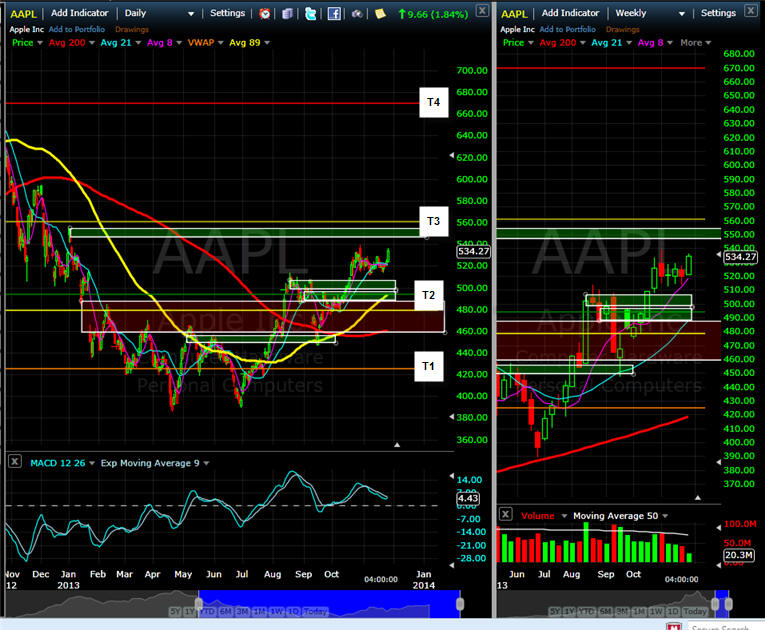Screen dimensions: 765x630
Task: Select the 1Y range on daily chart
Action: [190, 611]
